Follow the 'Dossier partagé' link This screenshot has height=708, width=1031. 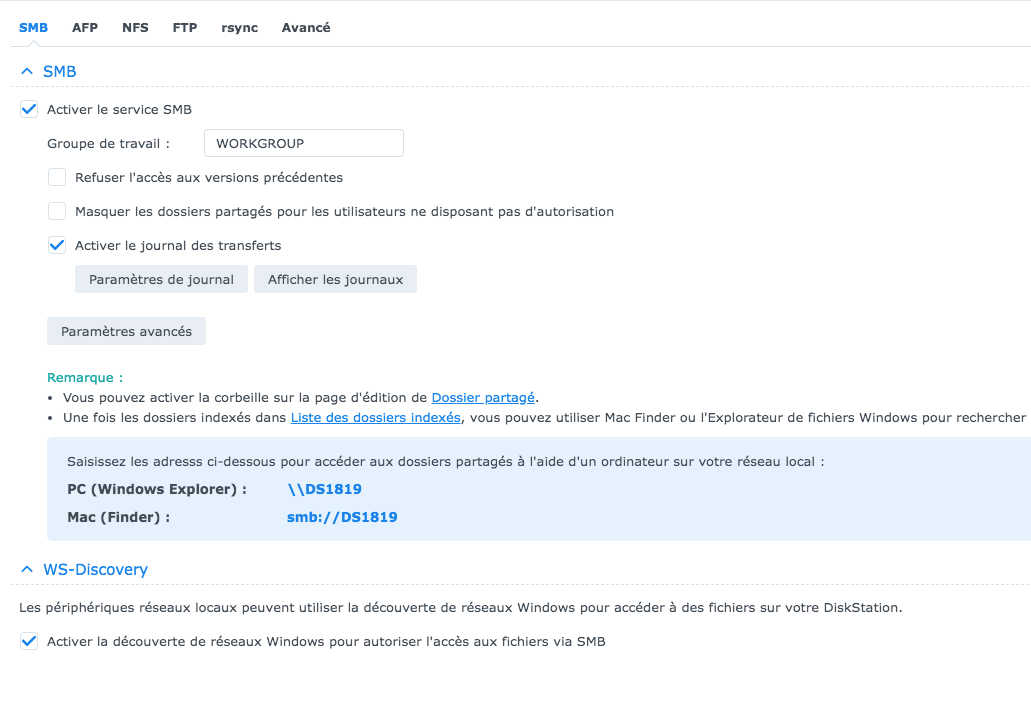(483, 398)
